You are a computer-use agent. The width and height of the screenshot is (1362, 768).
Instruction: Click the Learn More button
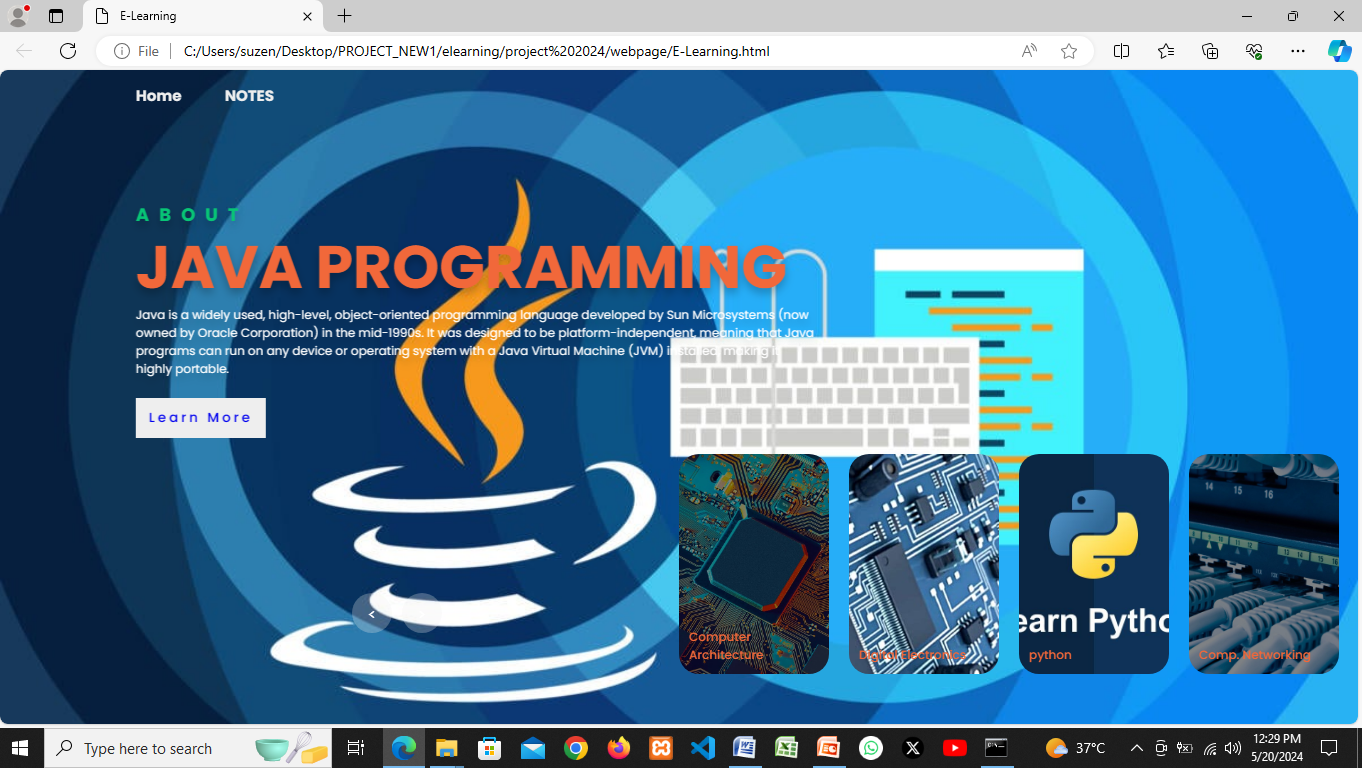coord(200,417)
